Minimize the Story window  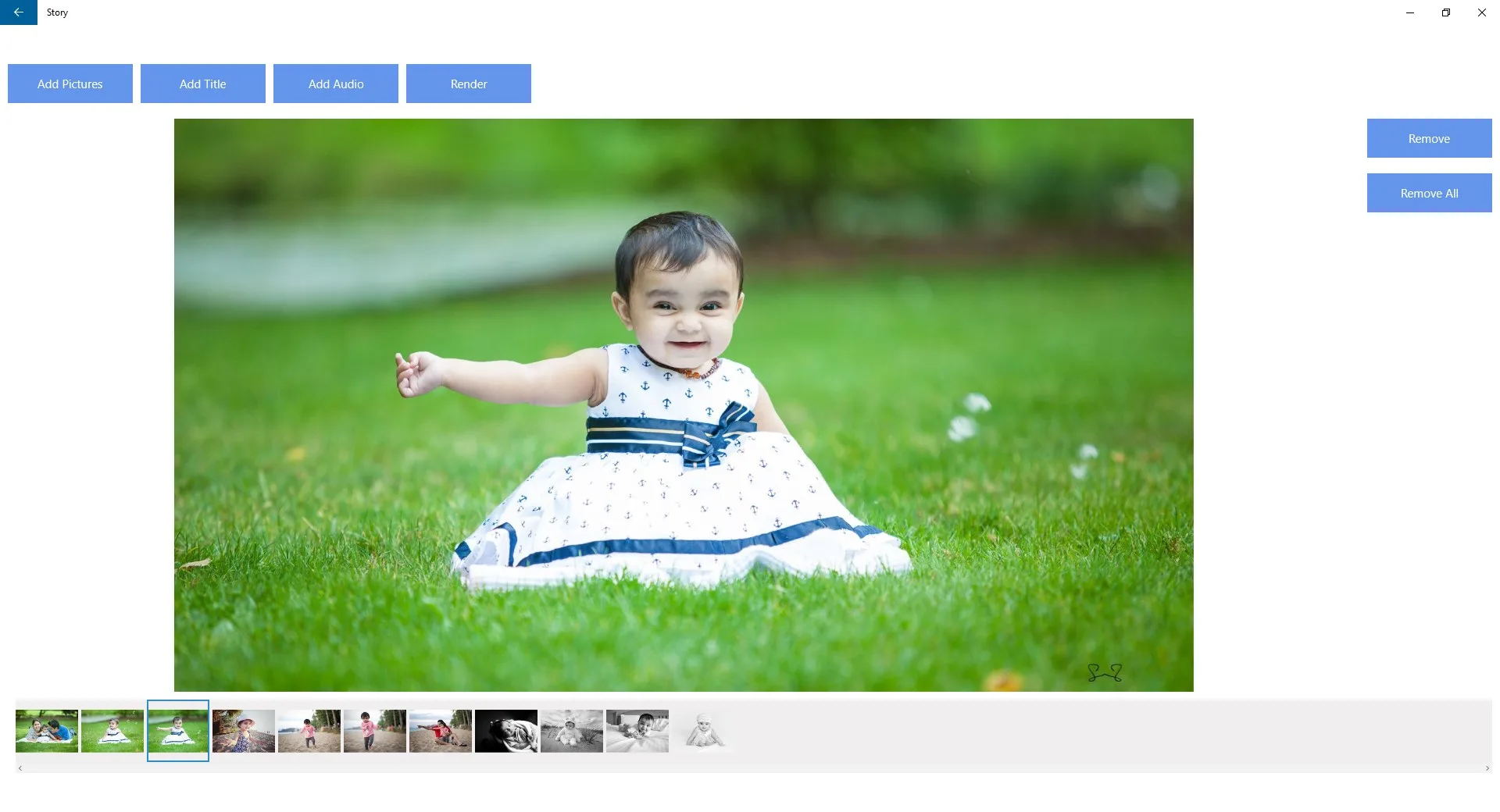pyautogui.click(x=1410, y=12)
